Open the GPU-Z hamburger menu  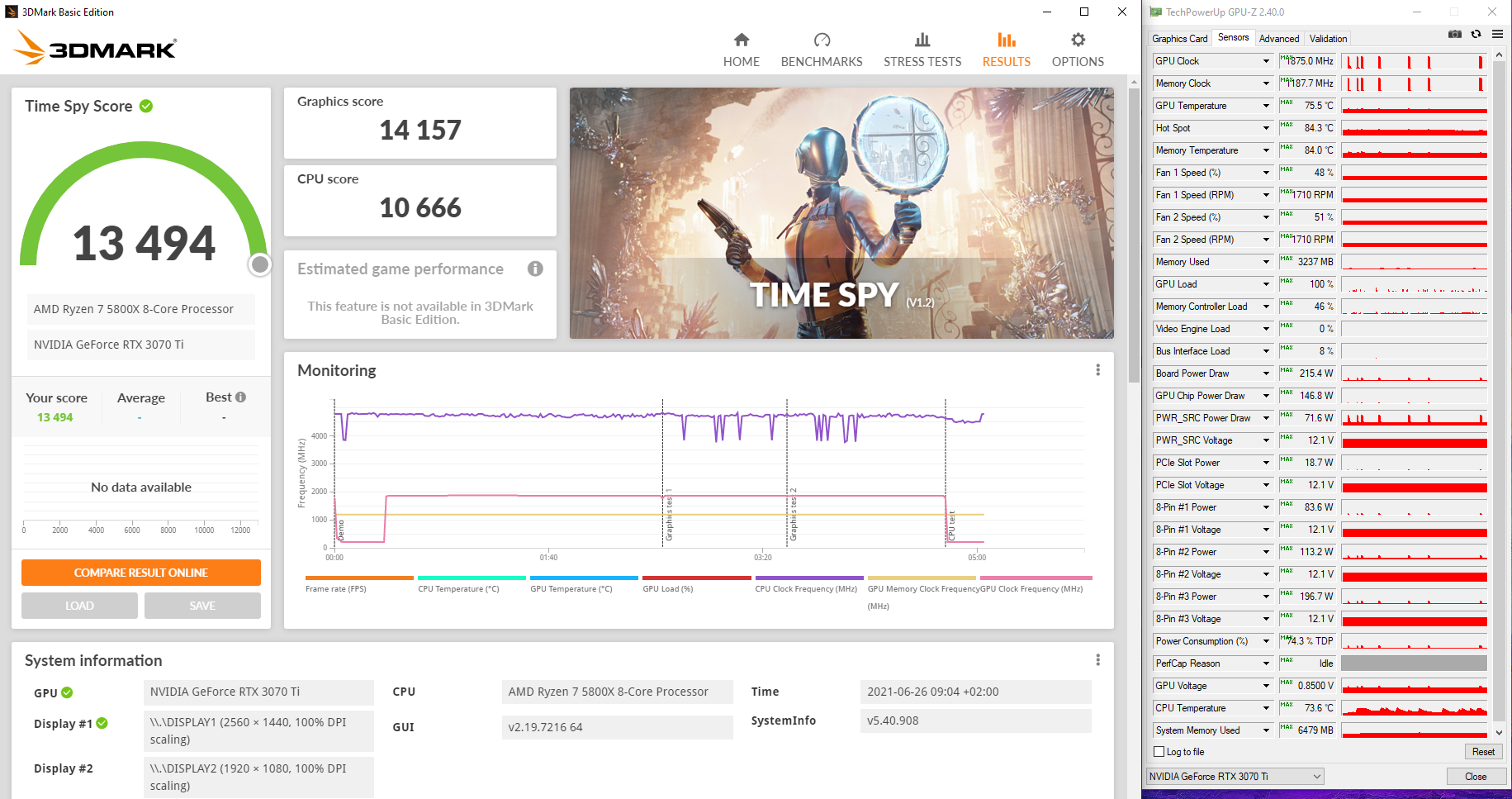(x=1496, y=35)
